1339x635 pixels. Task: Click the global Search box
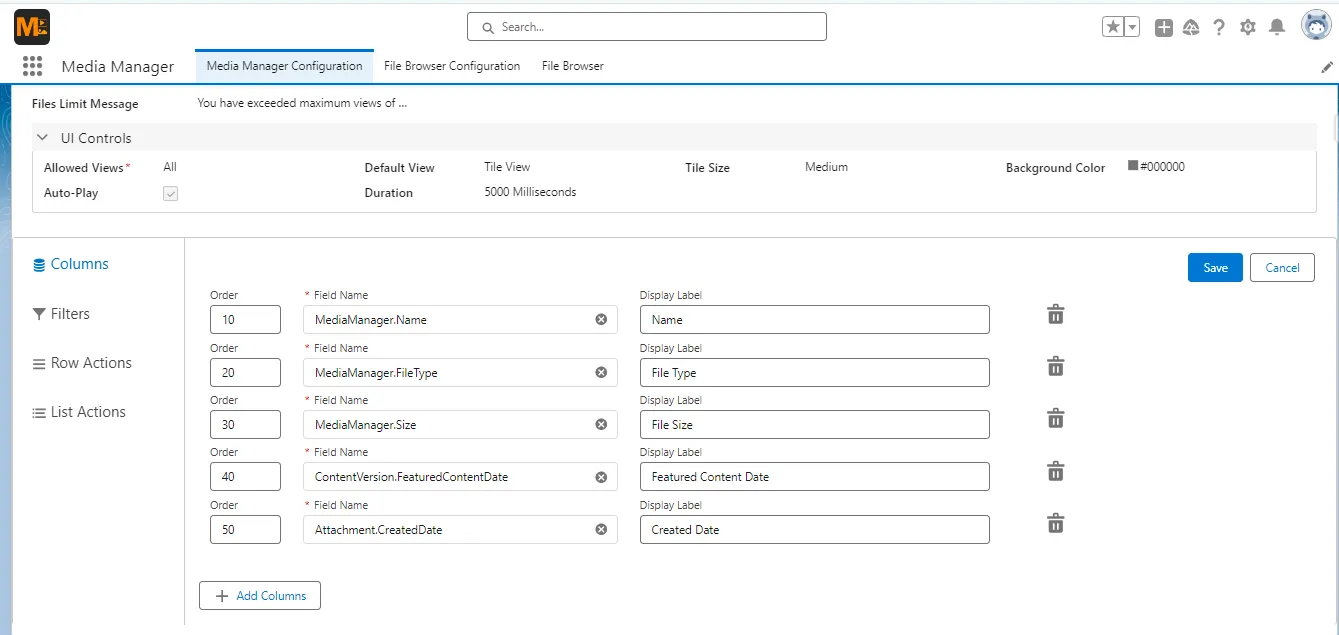click(647, 27)
